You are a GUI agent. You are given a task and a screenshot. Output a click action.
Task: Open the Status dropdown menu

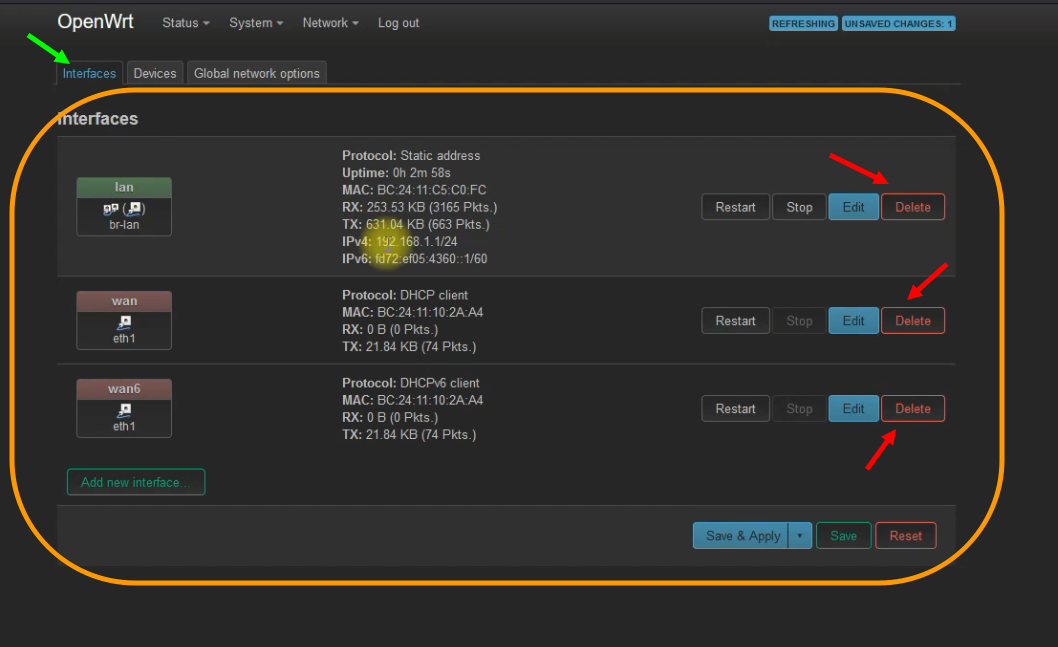[x=186, y=23]
